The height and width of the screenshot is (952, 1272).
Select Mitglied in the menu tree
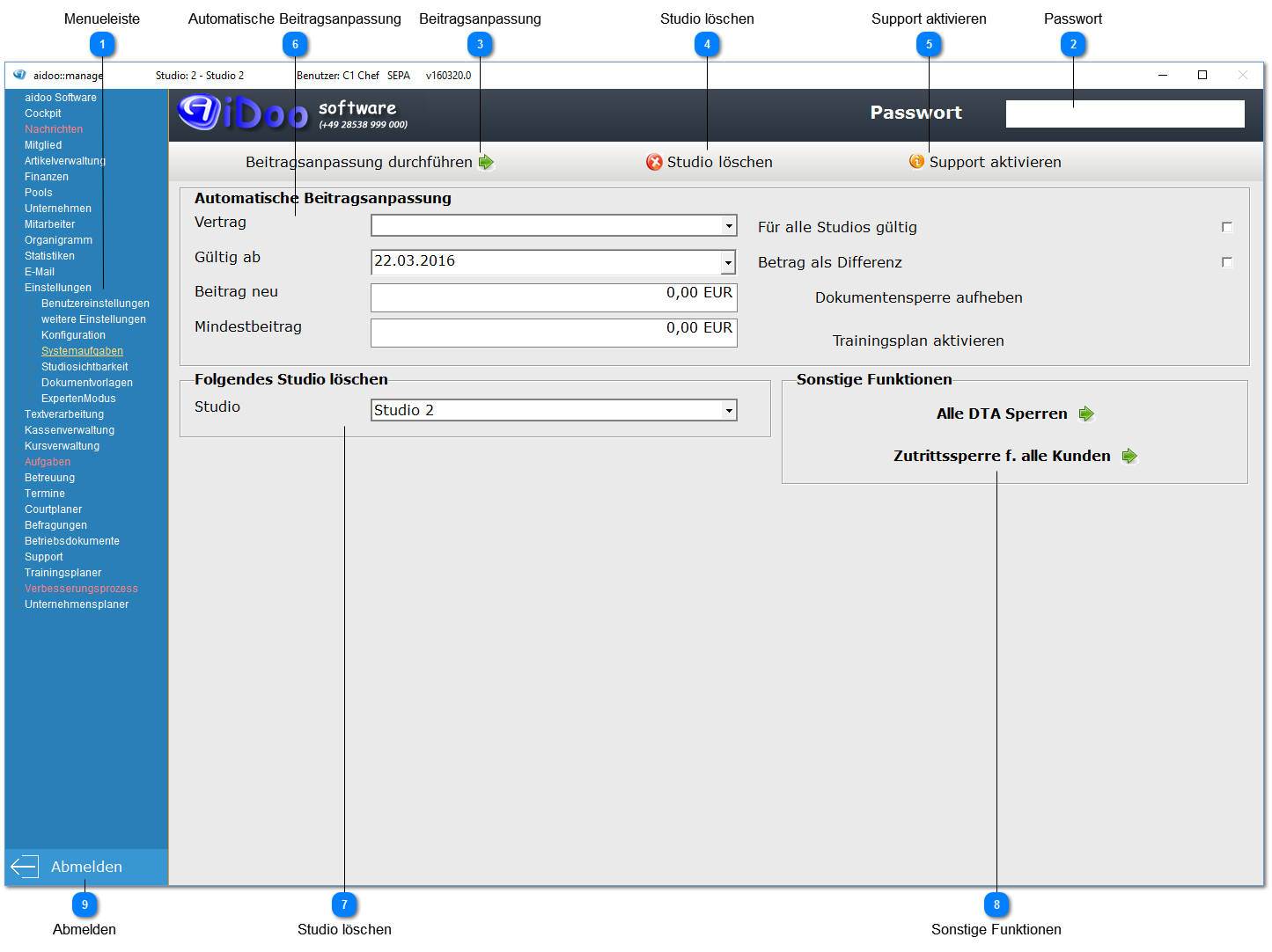(x=43, y=145)
